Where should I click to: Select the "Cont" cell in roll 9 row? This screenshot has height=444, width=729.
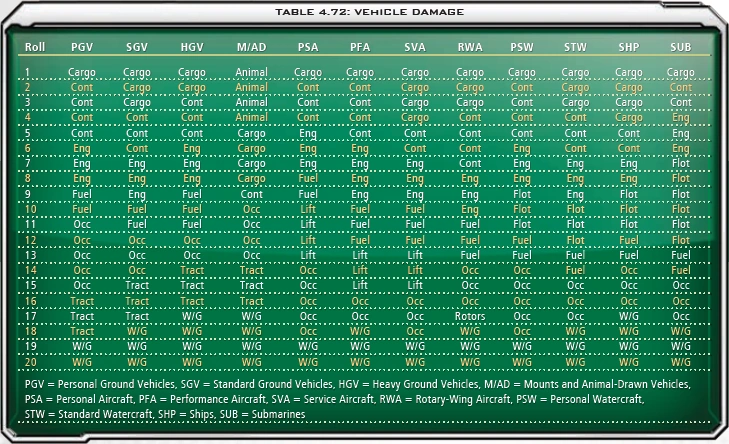click(x=252, y=194)
